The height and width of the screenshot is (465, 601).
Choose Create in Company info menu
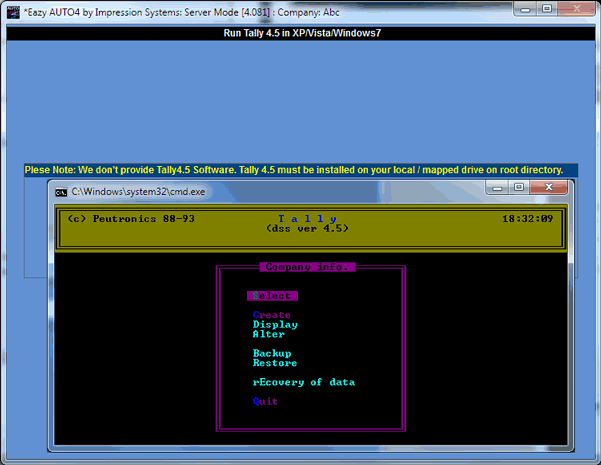272,315
